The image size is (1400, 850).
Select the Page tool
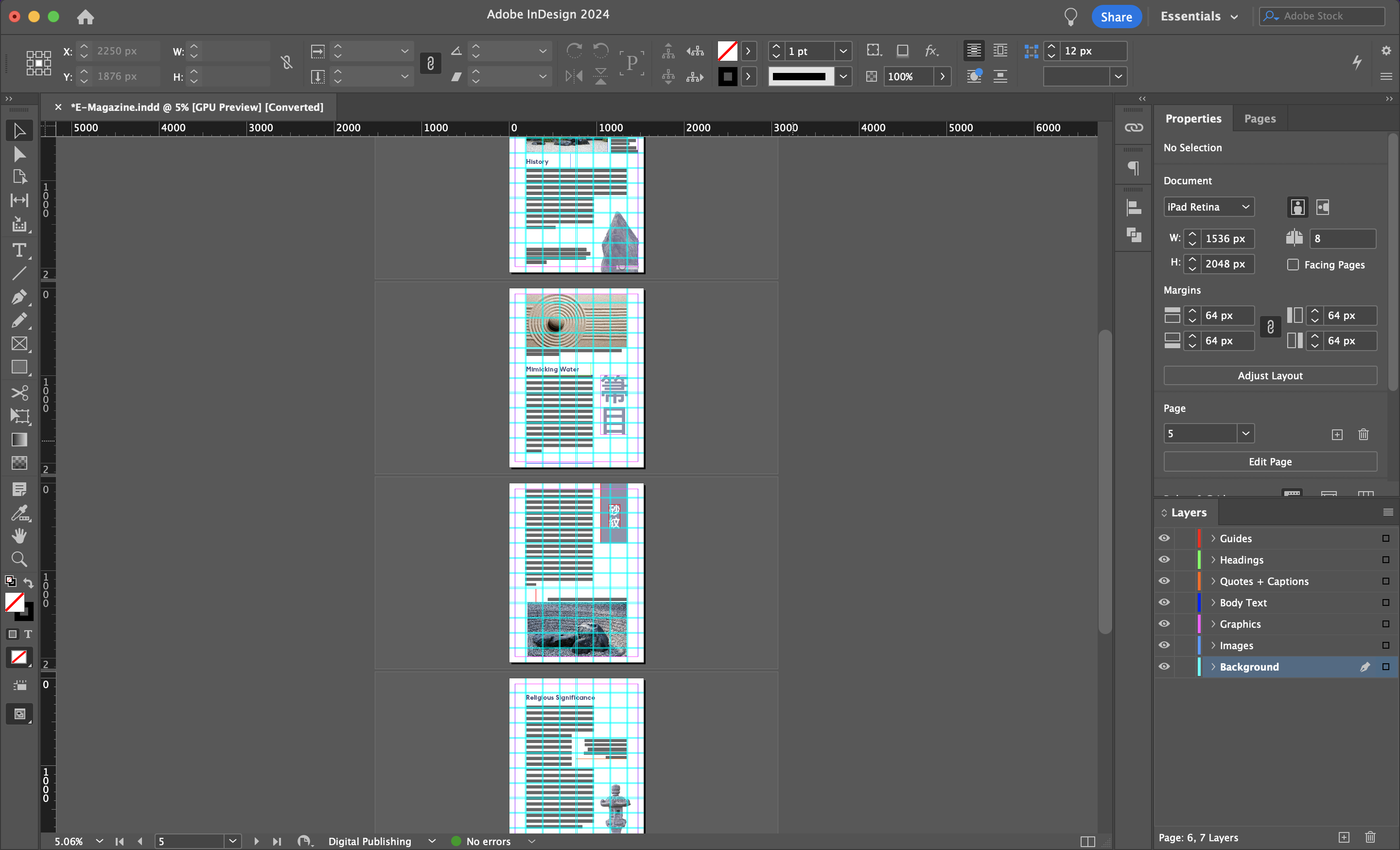tap(19, 177)
